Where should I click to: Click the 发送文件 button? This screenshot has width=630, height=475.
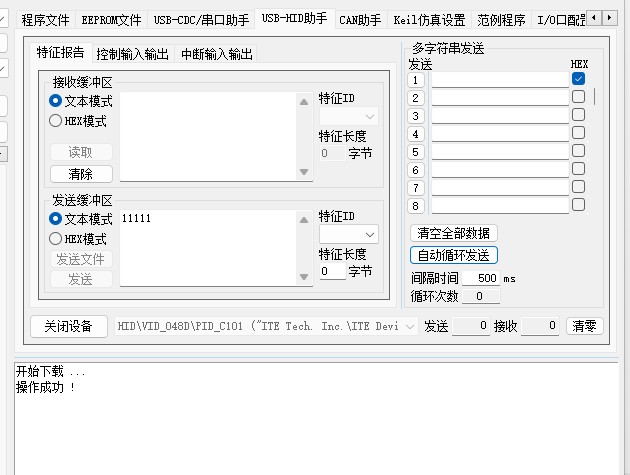(x=81, y=259)
